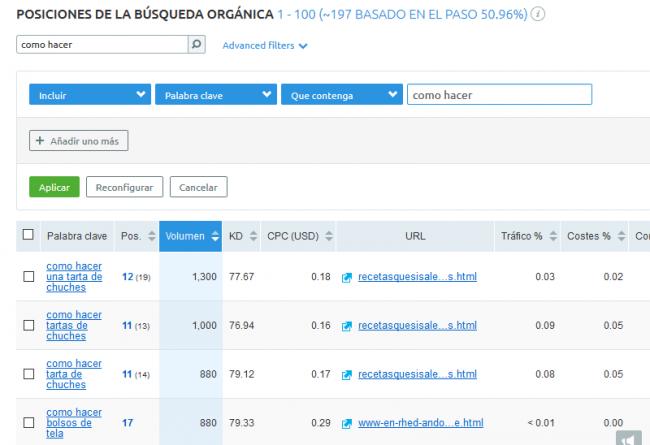The image size is (650, 445).
Task: Toggle the select-all checkbox in table header
Action: [x=28, y=234]
